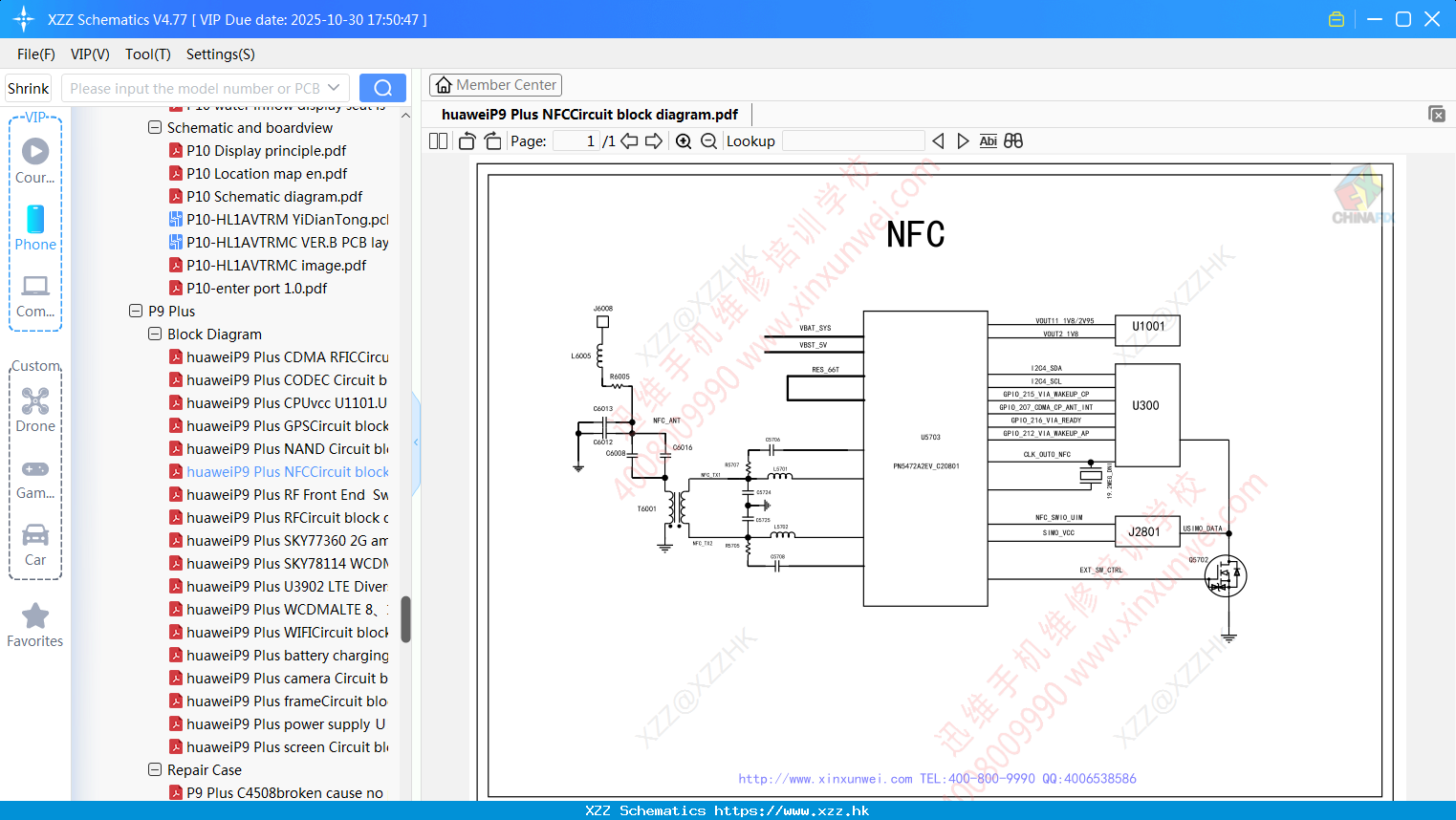Go to previous page arrow
Viewport: 1456px width, 820px height.
(x=629, y=141)
